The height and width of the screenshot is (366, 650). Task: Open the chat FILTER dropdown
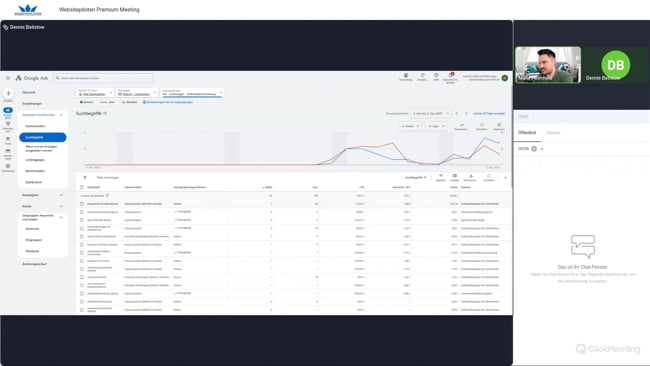531,149
